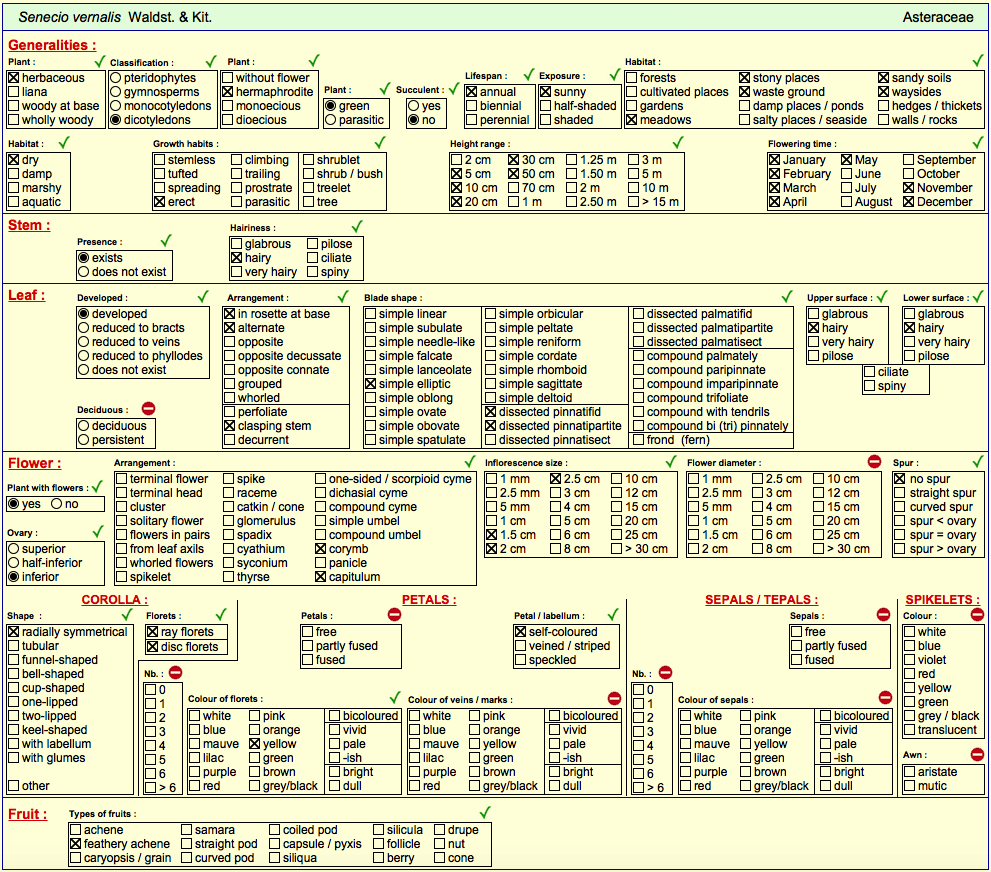Viewport: 991px width, 872px height.
Task: Click green checkmark beside Colour of florets
Action: click(x=395, y=698)
